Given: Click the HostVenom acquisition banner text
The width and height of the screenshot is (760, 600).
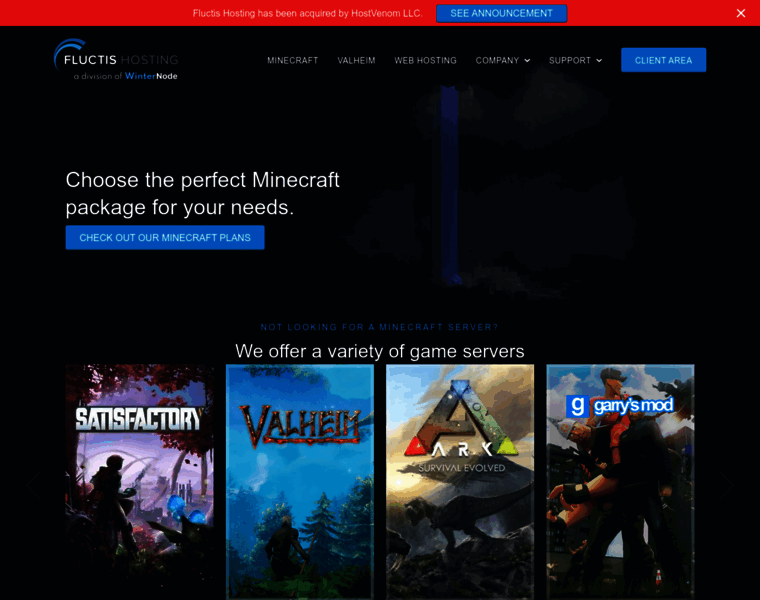Looking at the screenshot, I should click(x=307, y=13).
